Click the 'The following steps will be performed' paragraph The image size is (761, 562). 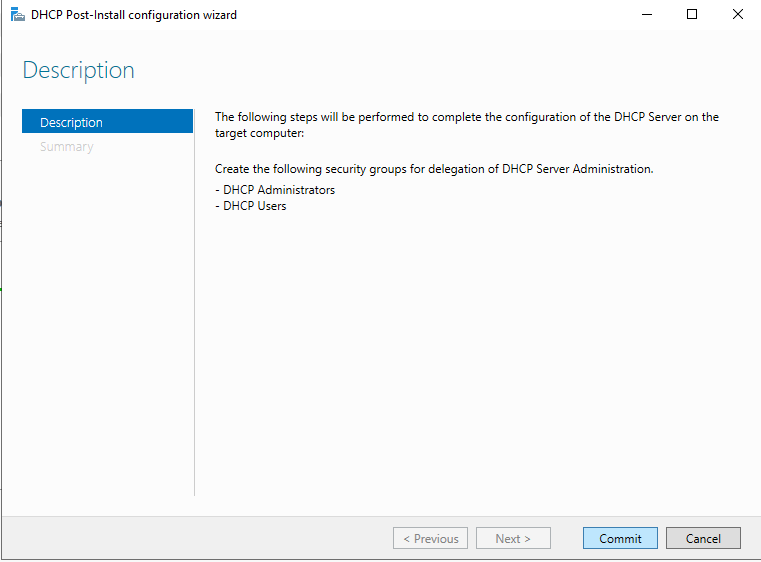466,124
